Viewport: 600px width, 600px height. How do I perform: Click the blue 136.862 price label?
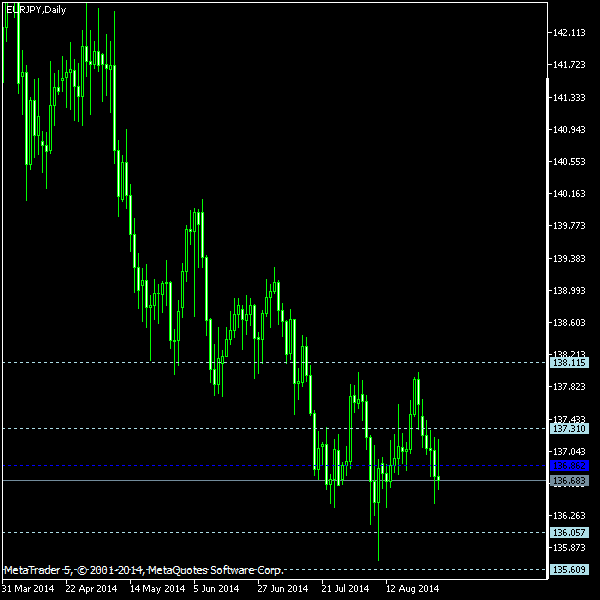tap(569, 466)
